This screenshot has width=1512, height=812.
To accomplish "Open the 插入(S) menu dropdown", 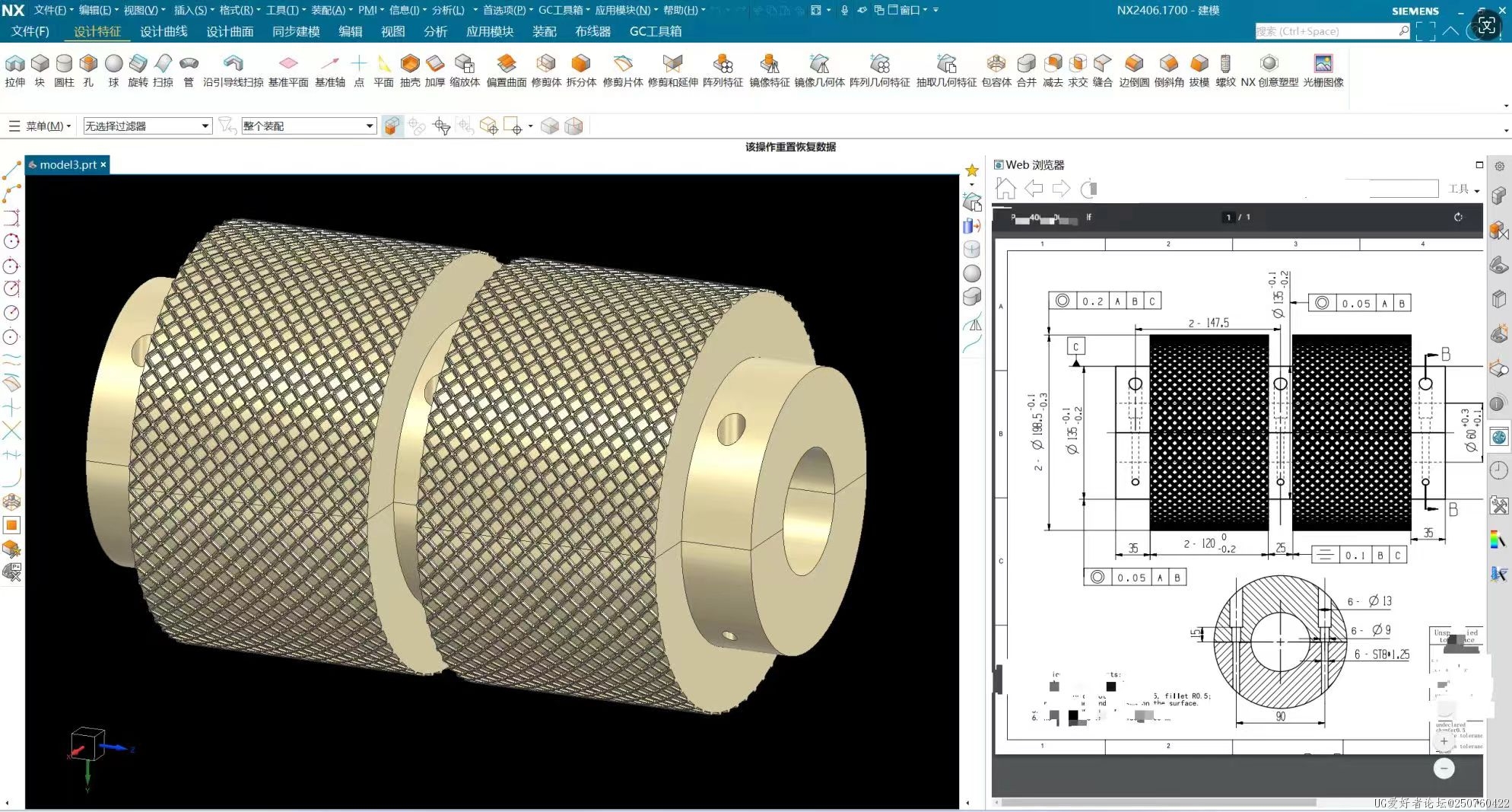I will coord(194,10).
